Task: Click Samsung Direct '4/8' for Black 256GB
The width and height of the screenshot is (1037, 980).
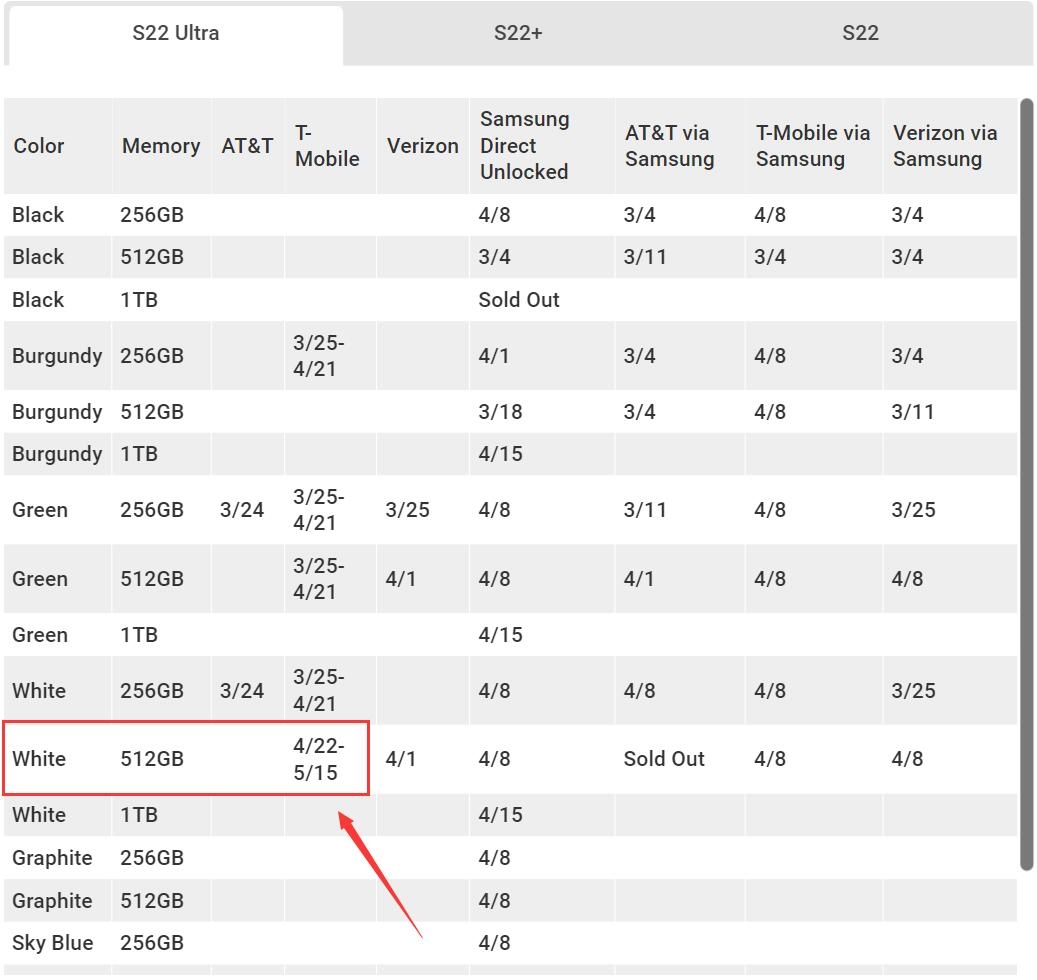Action: (x=495, y=215)
